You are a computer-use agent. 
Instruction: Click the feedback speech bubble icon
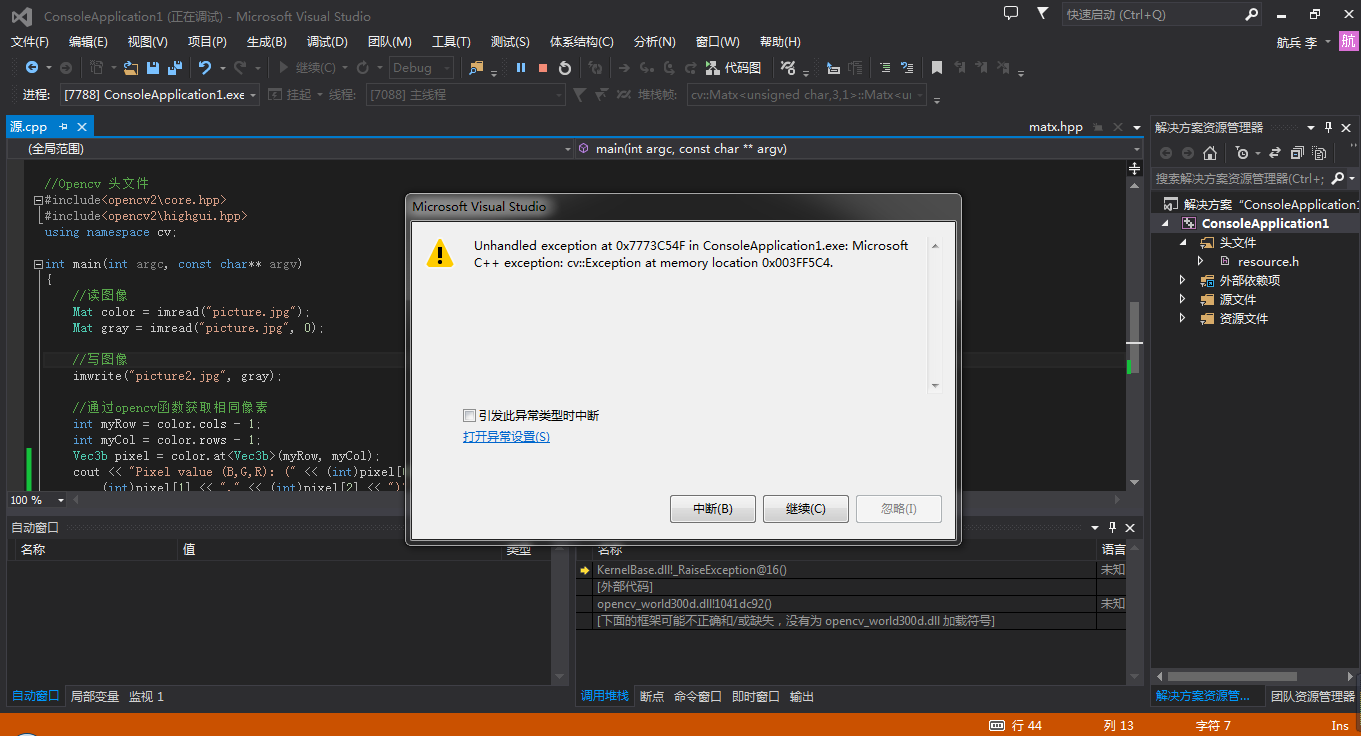(x=1011, y=13)
